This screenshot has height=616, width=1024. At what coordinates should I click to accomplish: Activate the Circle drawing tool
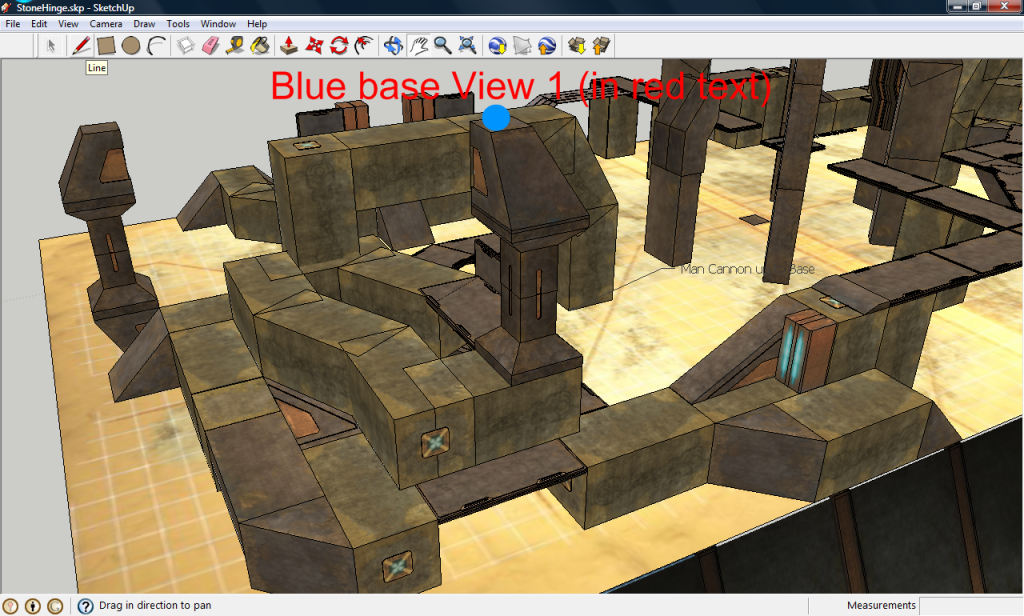pos(131,46)
